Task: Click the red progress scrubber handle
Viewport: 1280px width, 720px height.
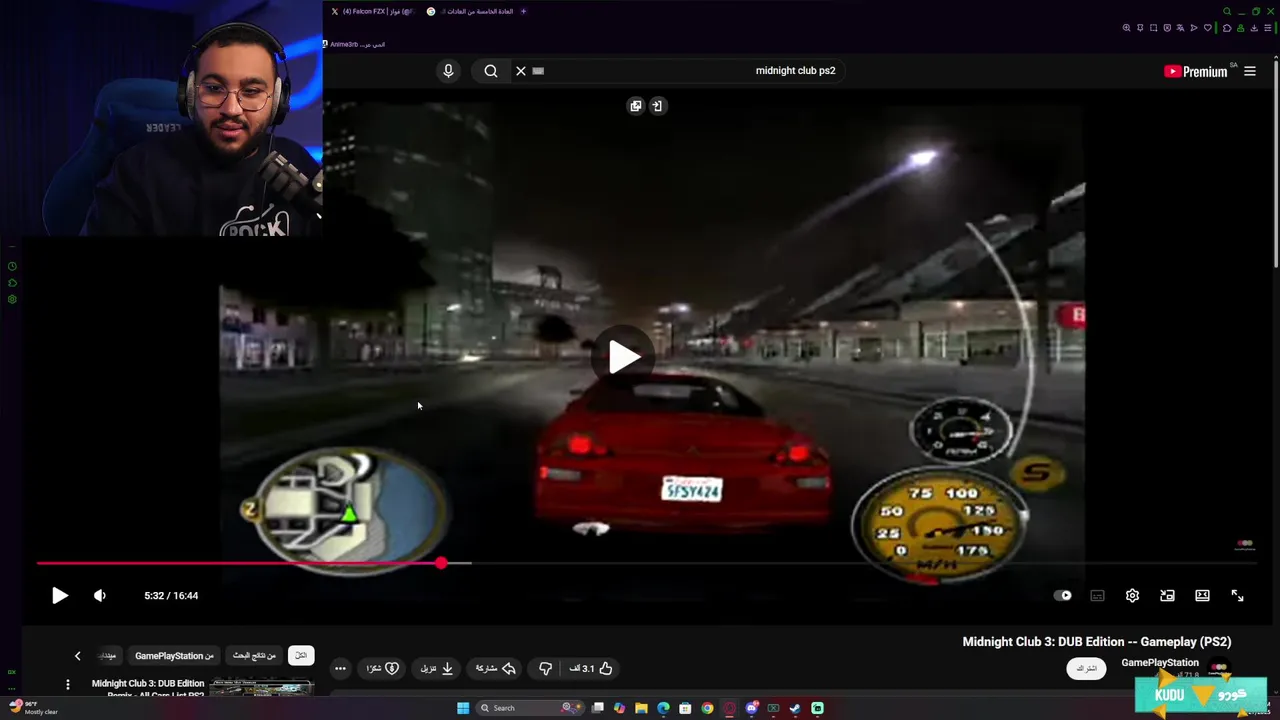Action: (442, 564)
